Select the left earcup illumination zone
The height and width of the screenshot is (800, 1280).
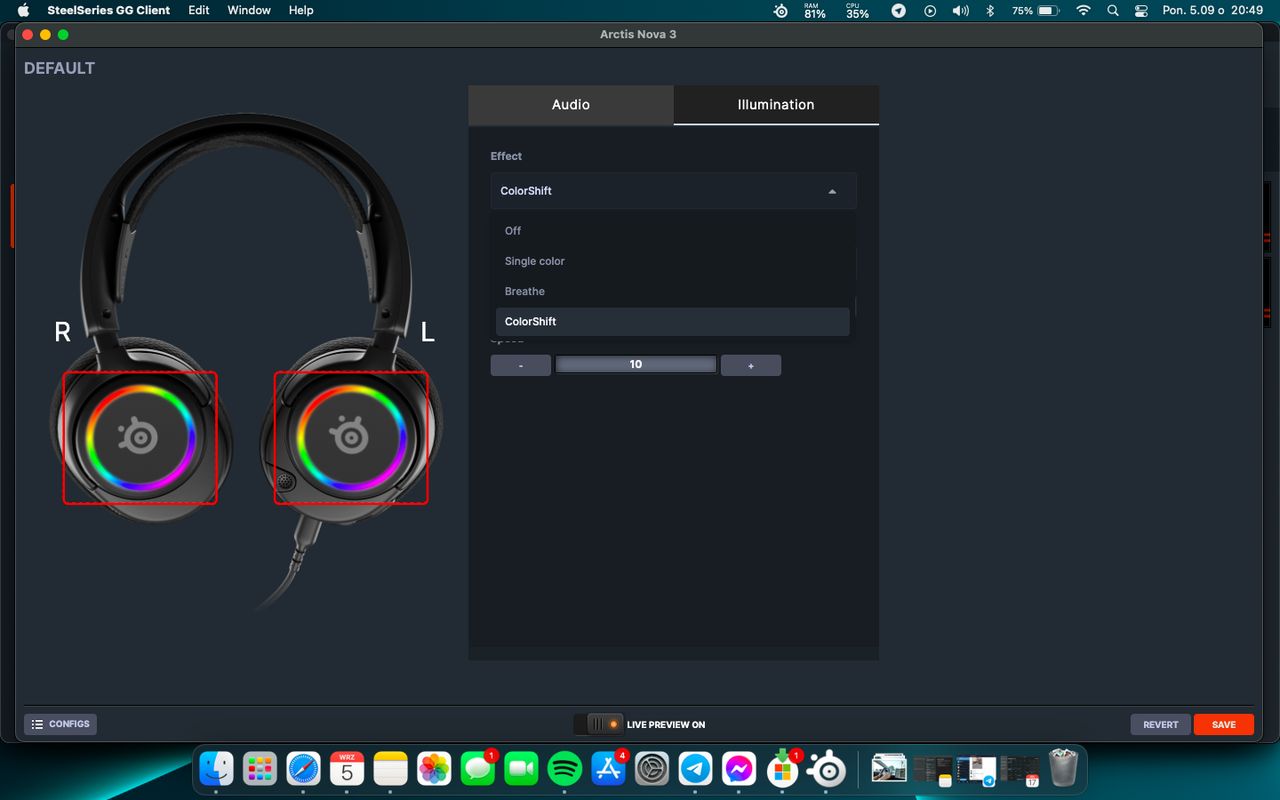(x=351, y=438)
